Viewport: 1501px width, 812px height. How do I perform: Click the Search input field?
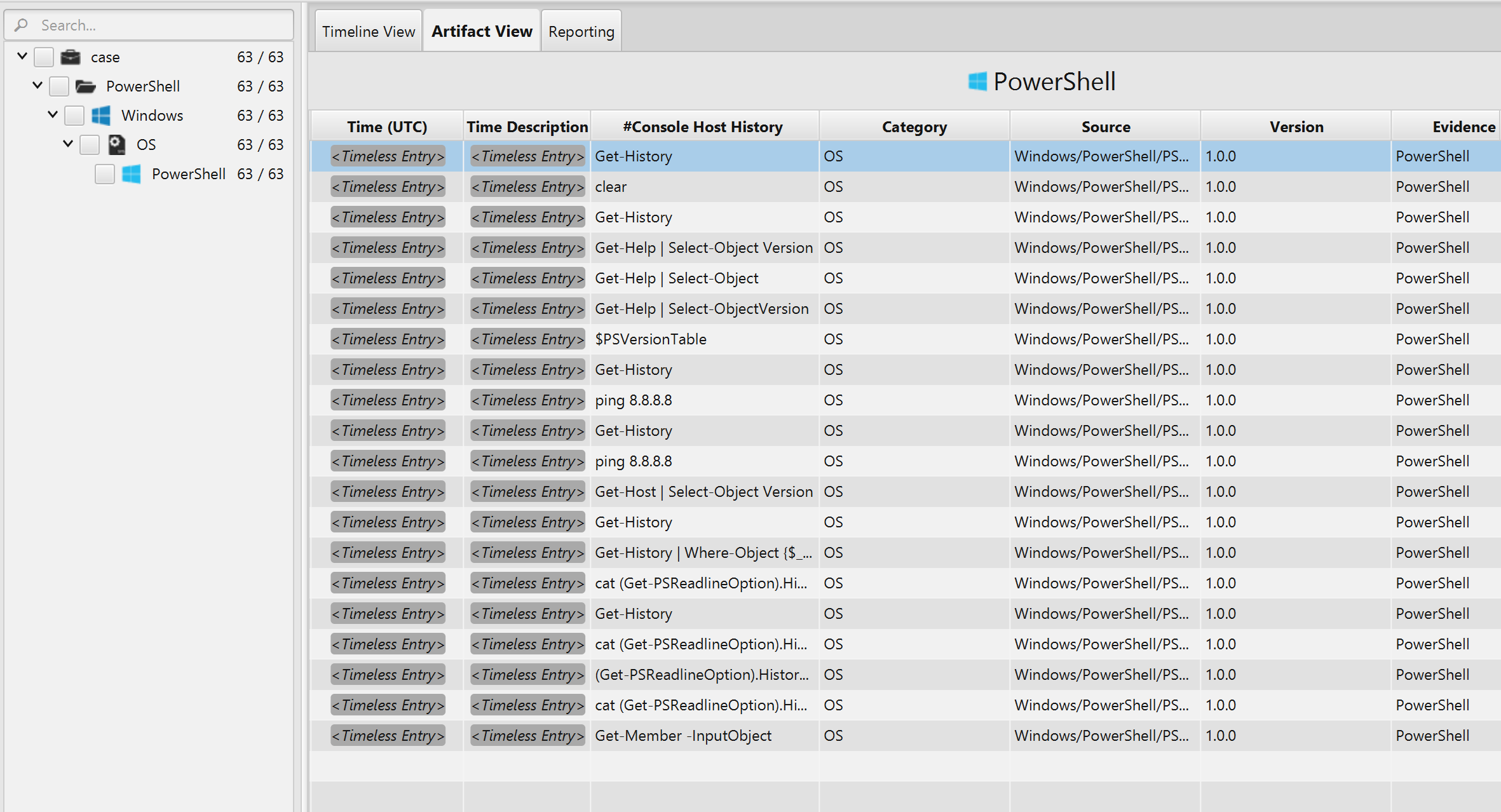[x=149, y=25]
